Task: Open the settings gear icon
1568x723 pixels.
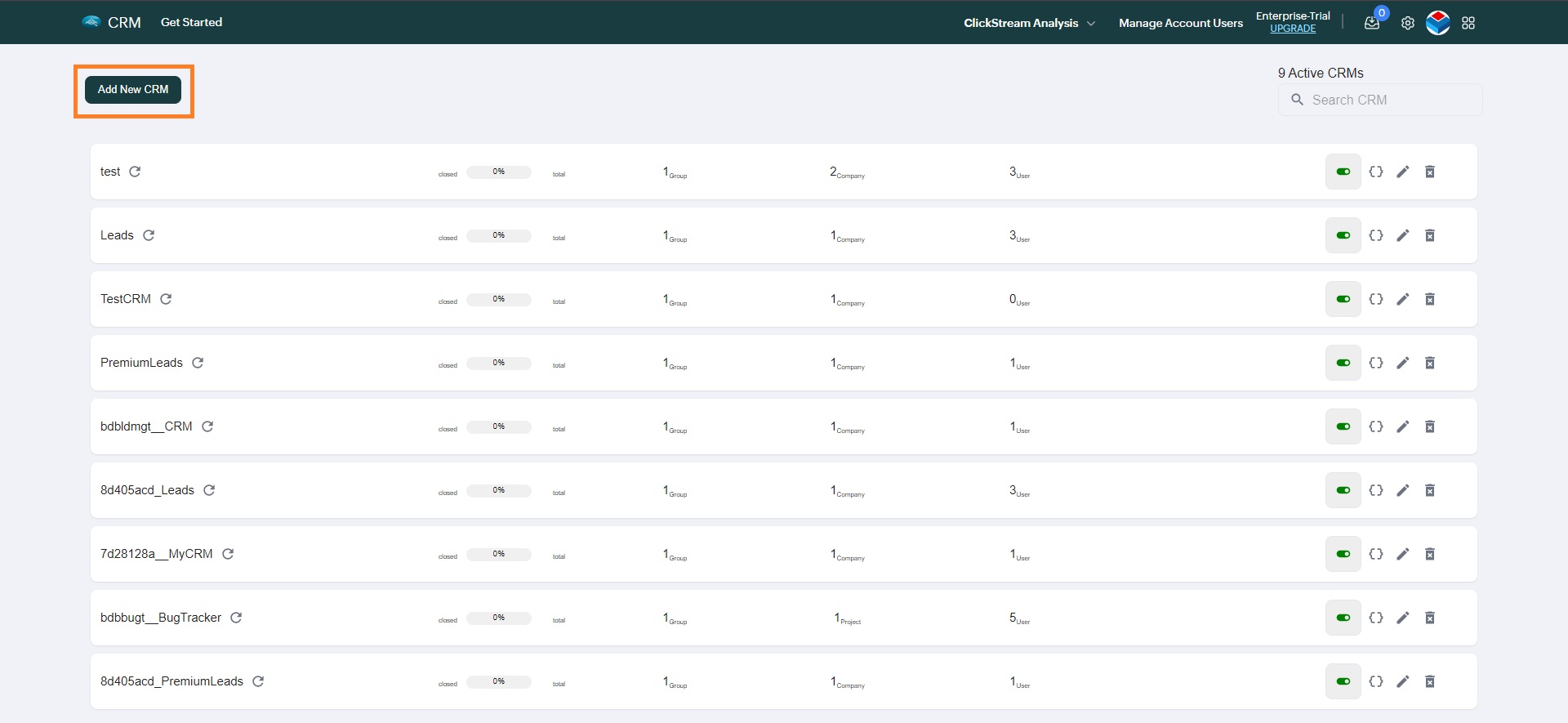Action: (x=1408, y=23)
